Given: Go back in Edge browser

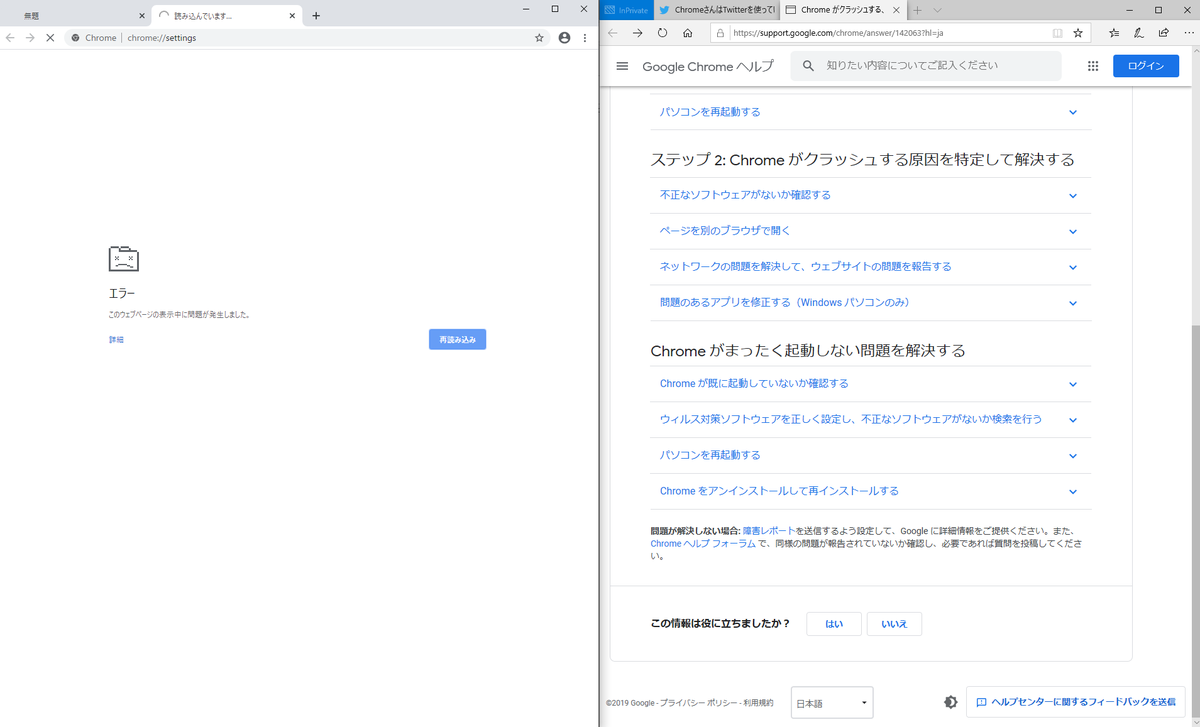Looking at the screenshot, I should [614, 32].
